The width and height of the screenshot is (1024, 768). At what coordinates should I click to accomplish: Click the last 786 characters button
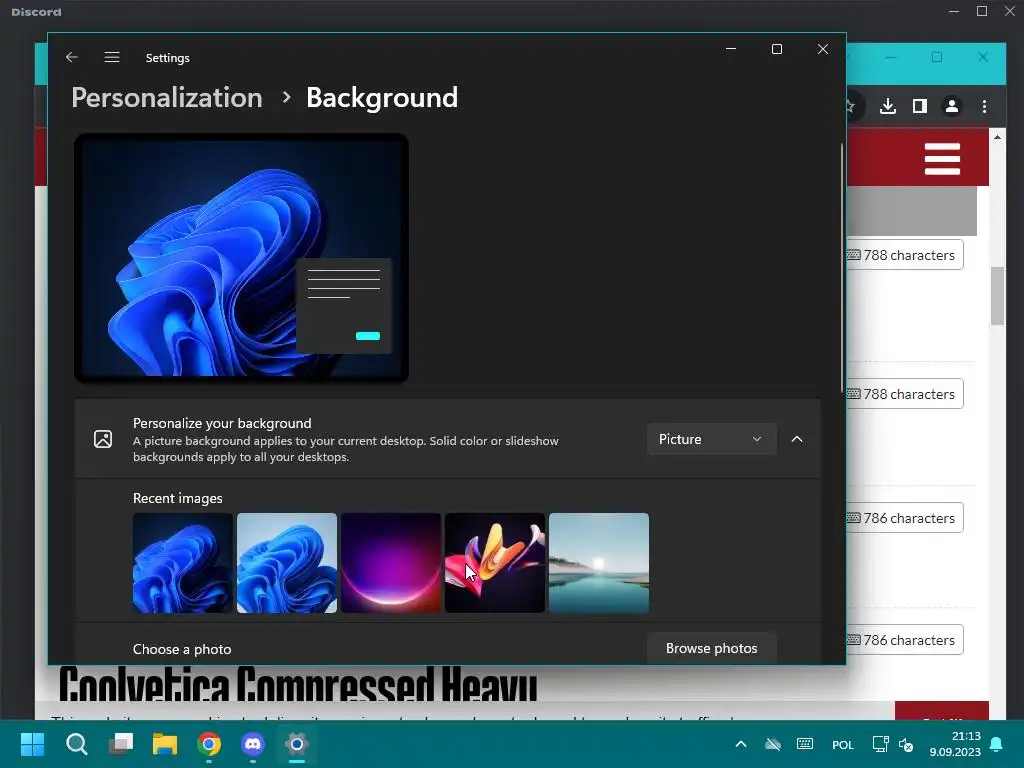(x=905, y=640)
